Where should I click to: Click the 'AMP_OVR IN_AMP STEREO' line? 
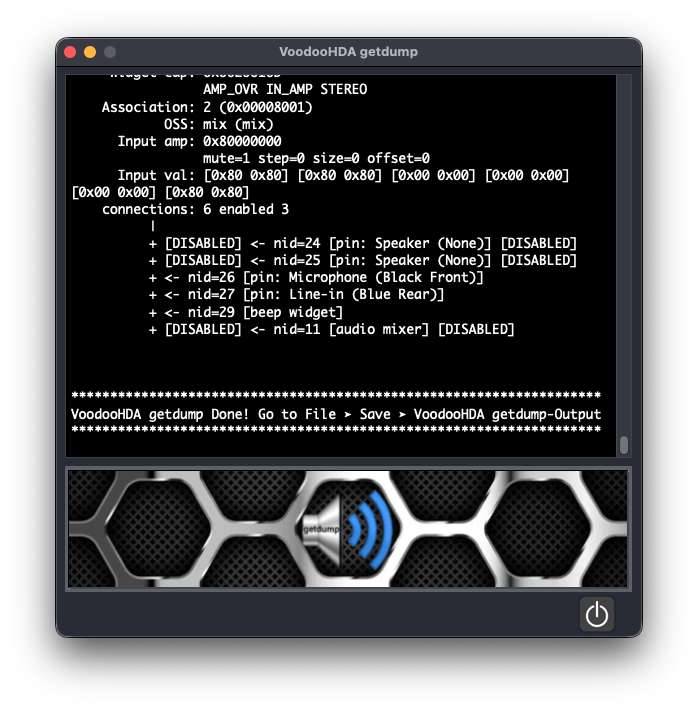pos(285,89)
